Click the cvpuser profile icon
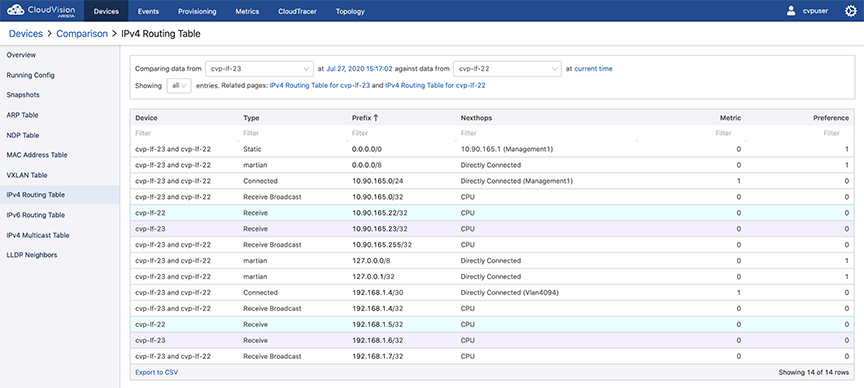 click(x=791, y=11)
